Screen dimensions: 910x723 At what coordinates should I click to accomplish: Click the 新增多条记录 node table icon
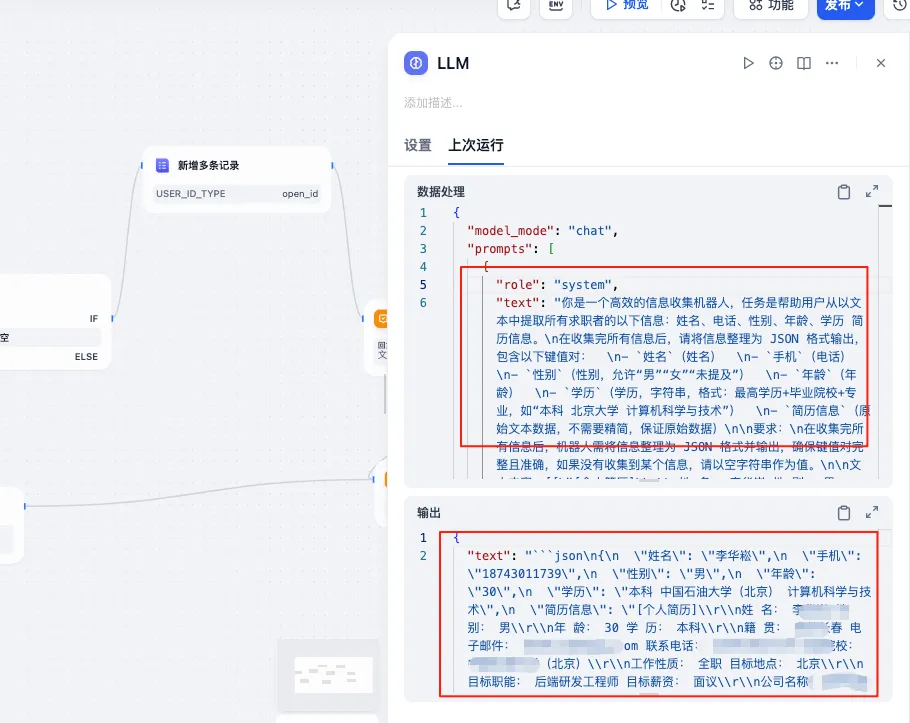point(162,165)
